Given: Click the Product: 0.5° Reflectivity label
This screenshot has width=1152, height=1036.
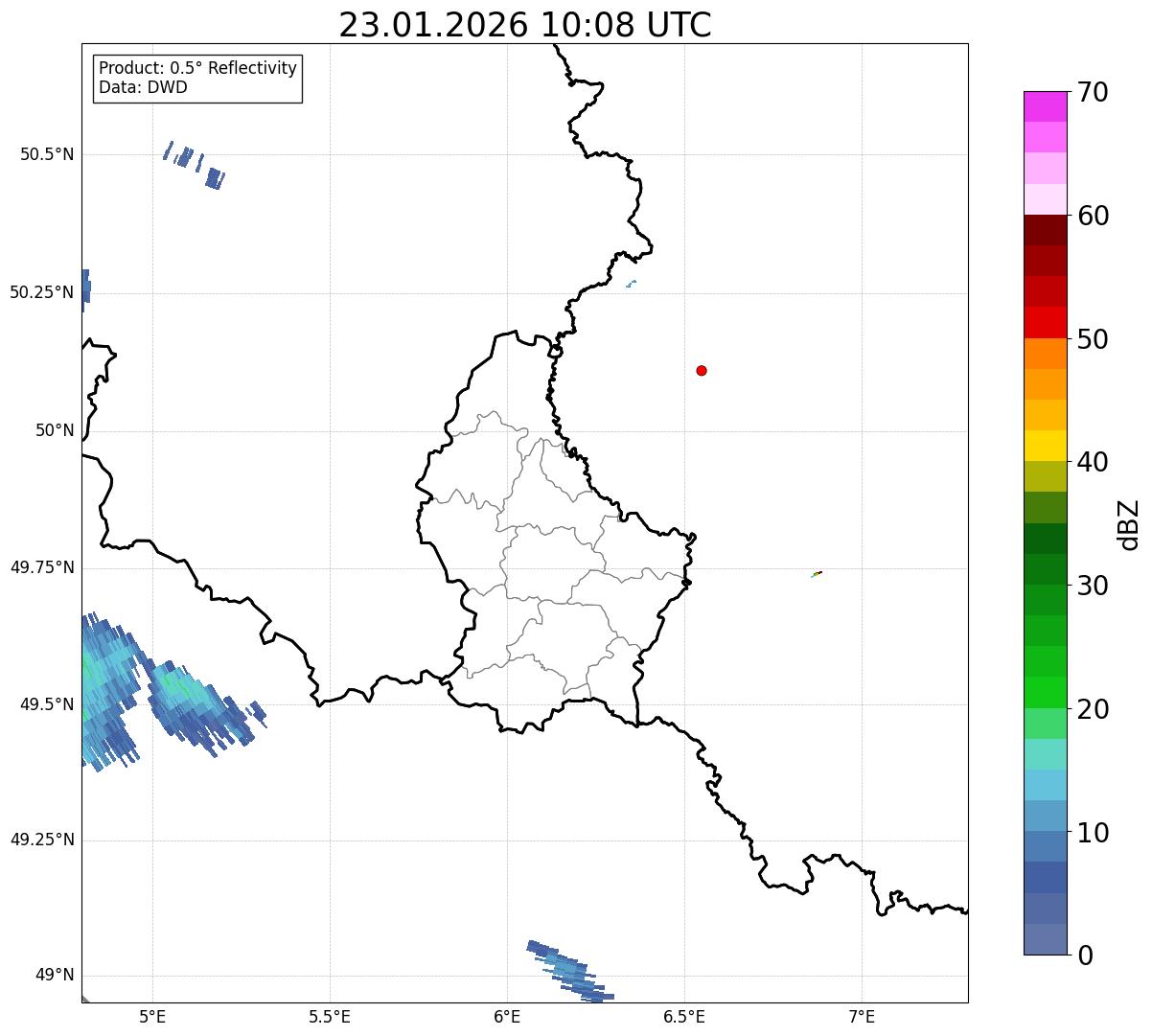Looking at the screenshot, I should click(197, 69).
